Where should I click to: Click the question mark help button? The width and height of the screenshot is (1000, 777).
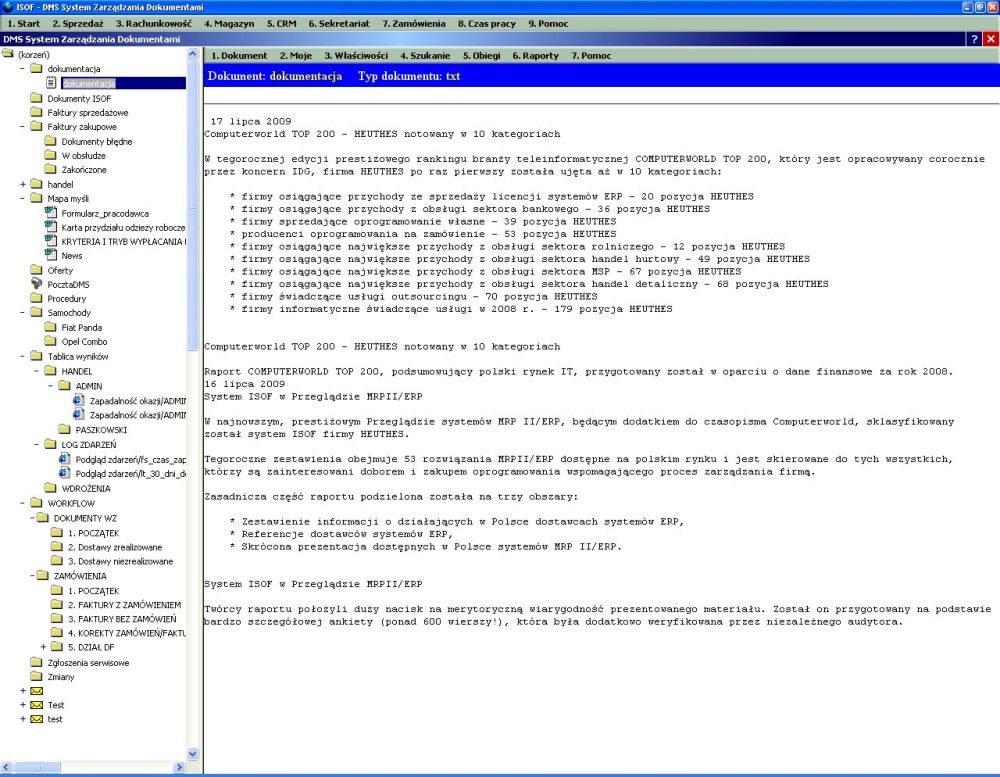point(974,39)
